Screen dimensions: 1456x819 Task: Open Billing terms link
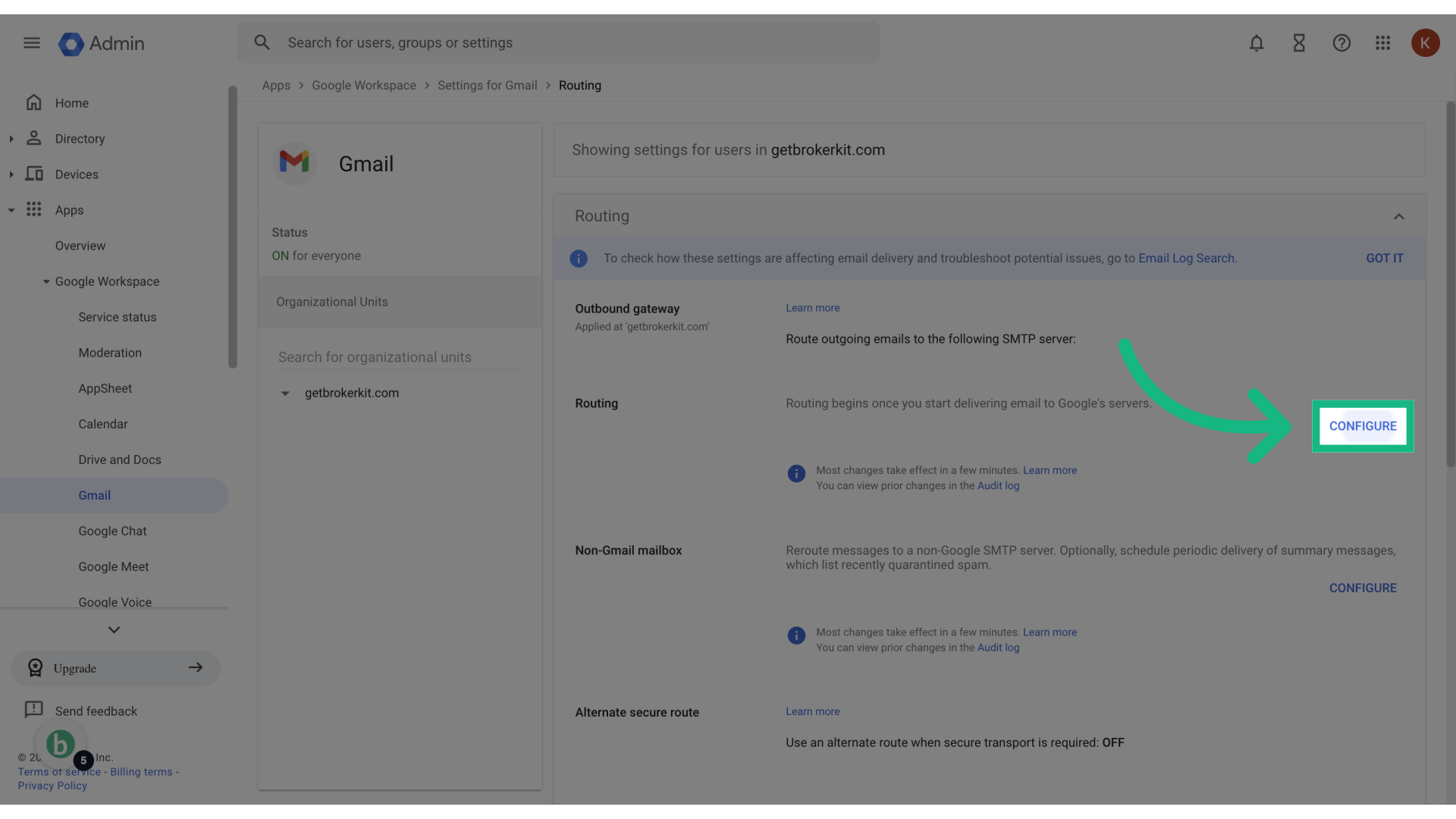click(142, 772)
